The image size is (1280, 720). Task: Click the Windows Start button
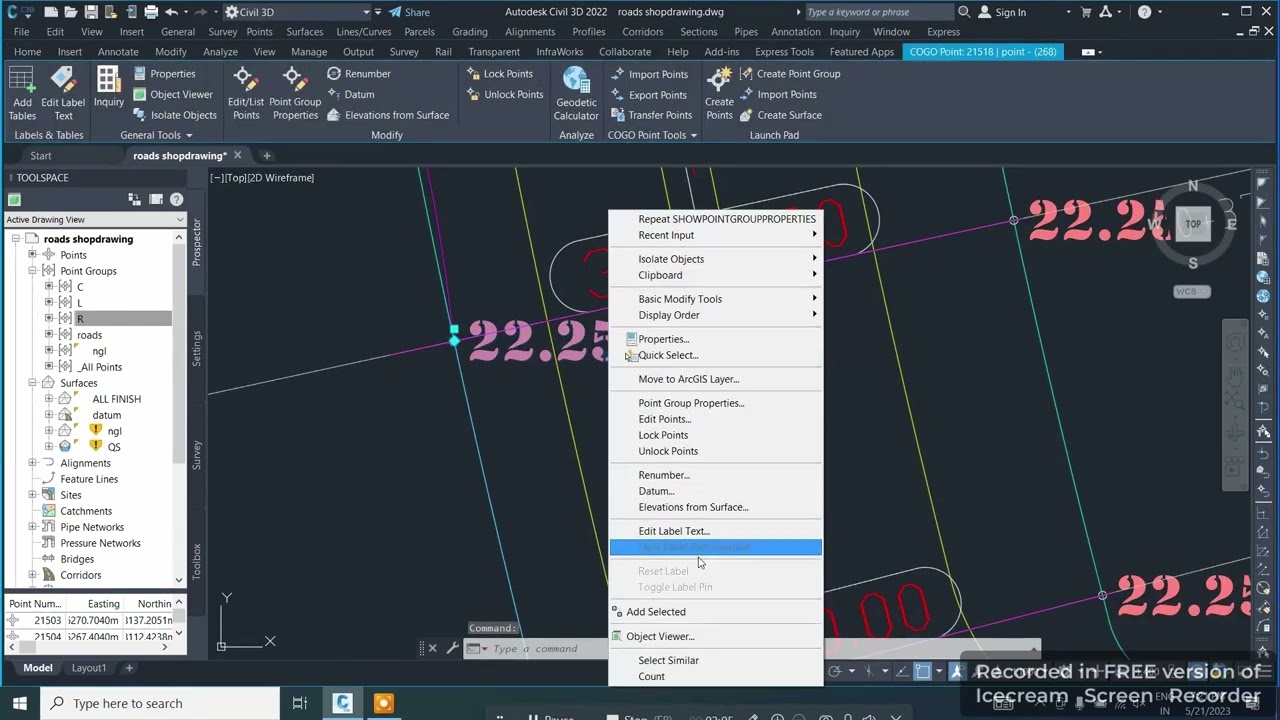pyautogui.click(x=19, y=703)
